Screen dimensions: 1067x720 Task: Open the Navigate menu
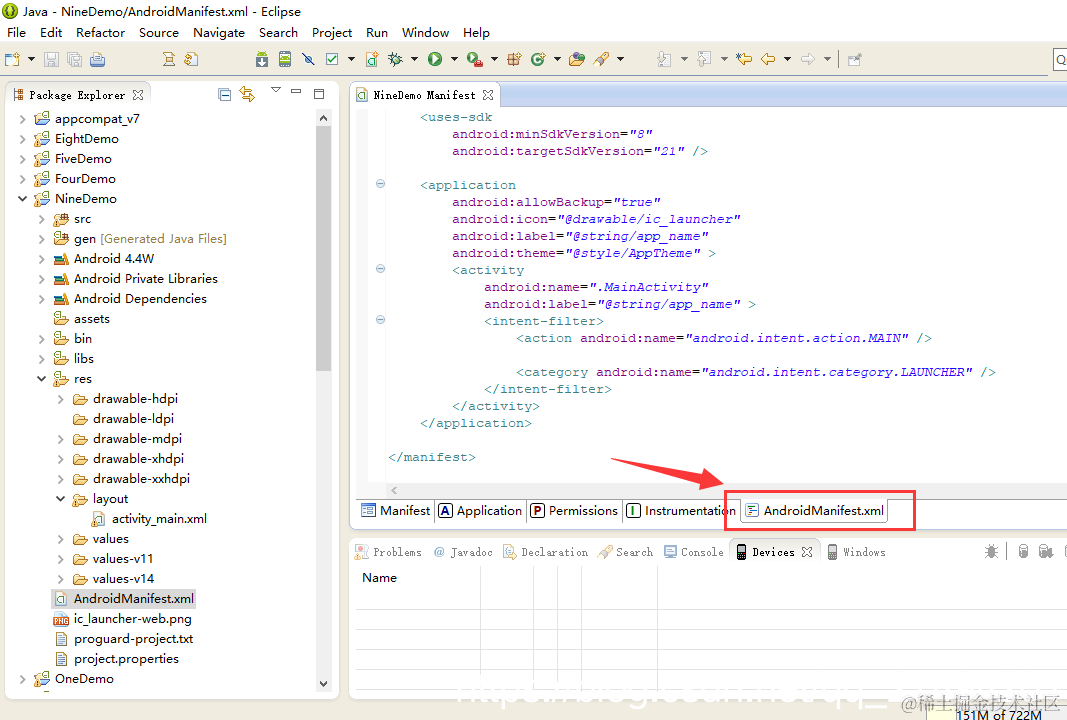coord(218,33)
